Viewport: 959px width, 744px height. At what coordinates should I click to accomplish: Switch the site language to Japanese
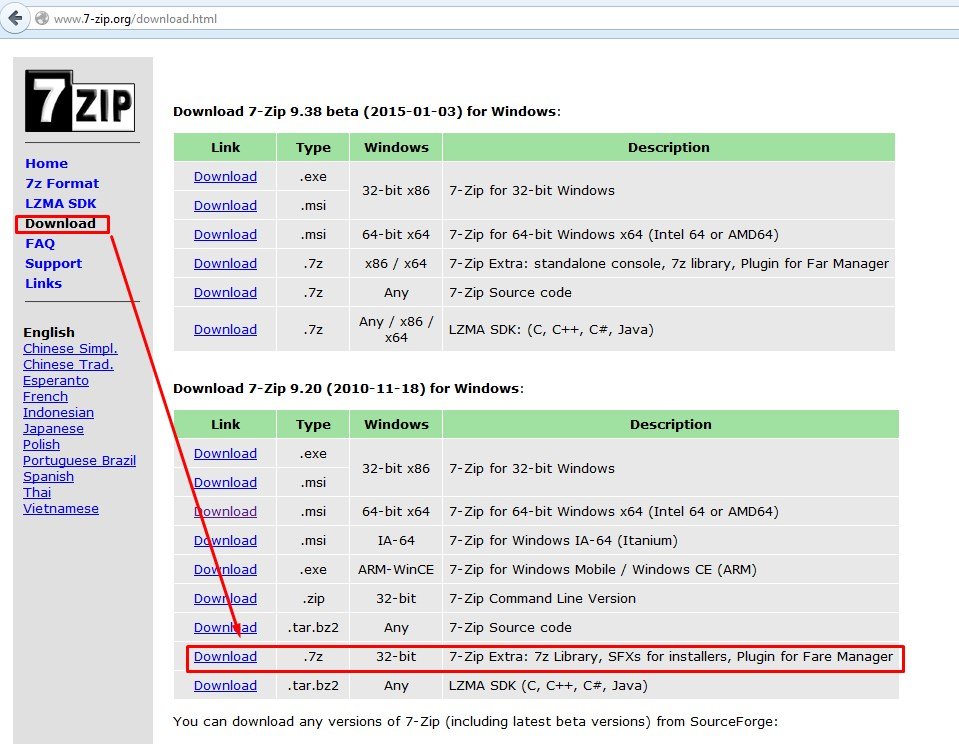(53, 428)
